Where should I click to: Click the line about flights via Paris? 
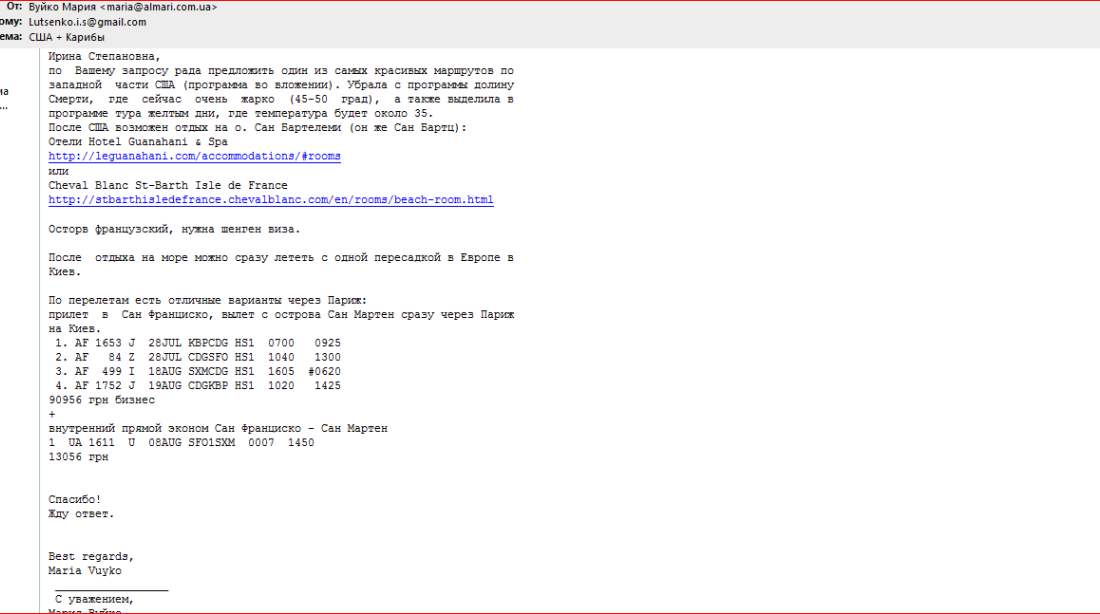coord(208,300)
